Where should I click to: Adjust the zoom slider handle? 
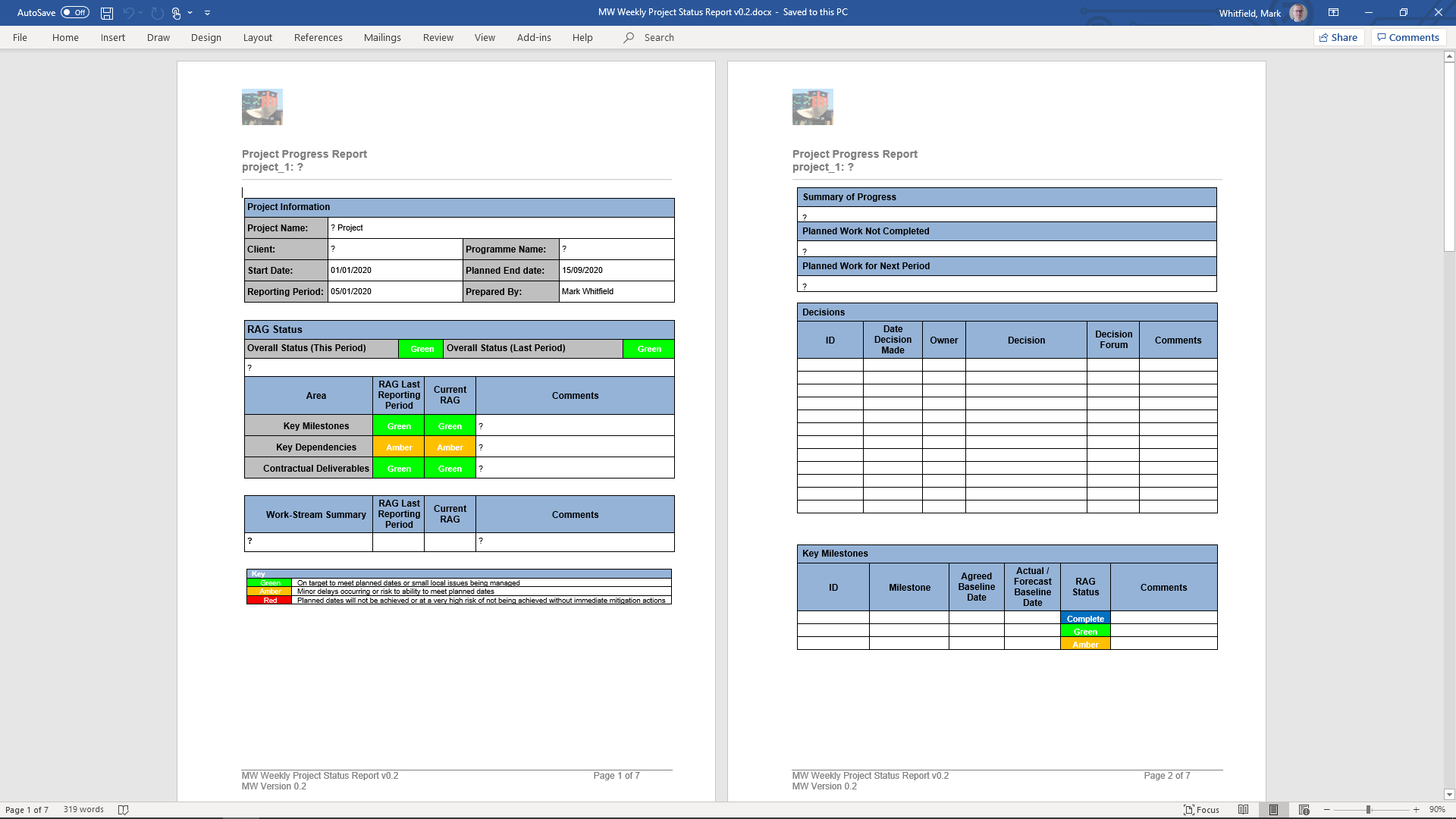[1368, 810]
